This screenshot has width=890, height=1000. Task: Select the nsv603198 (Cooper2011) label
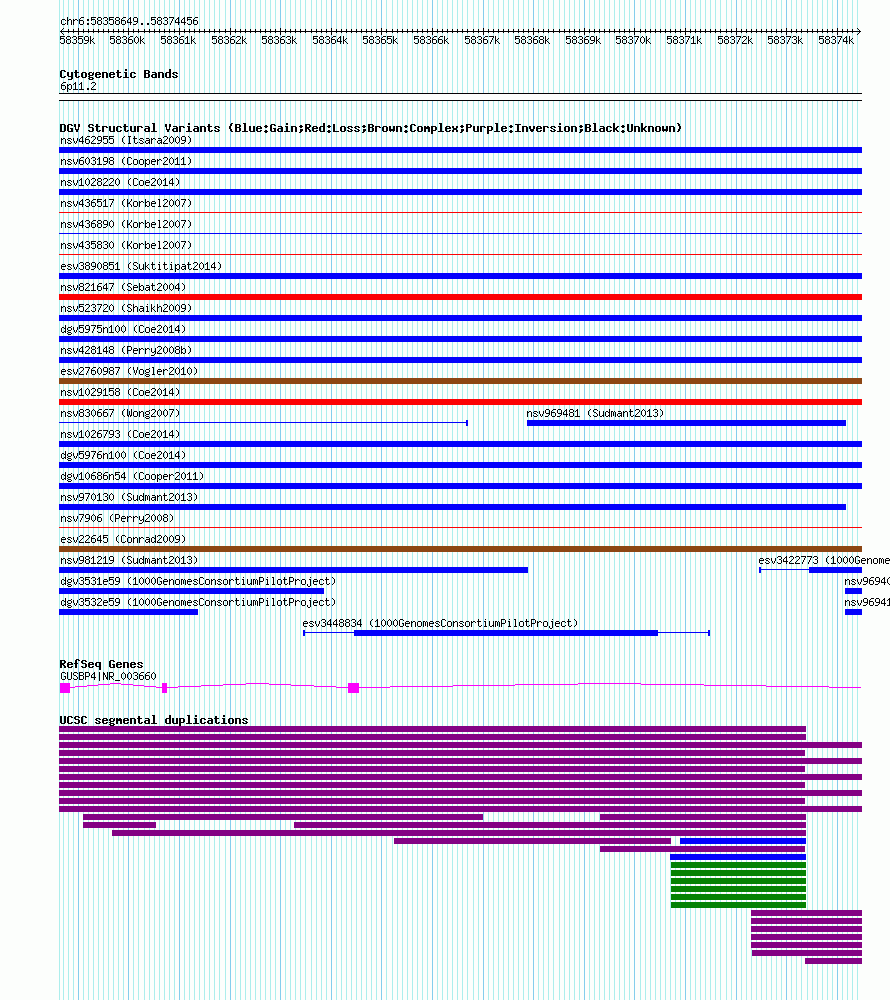(x=126, y=161)
